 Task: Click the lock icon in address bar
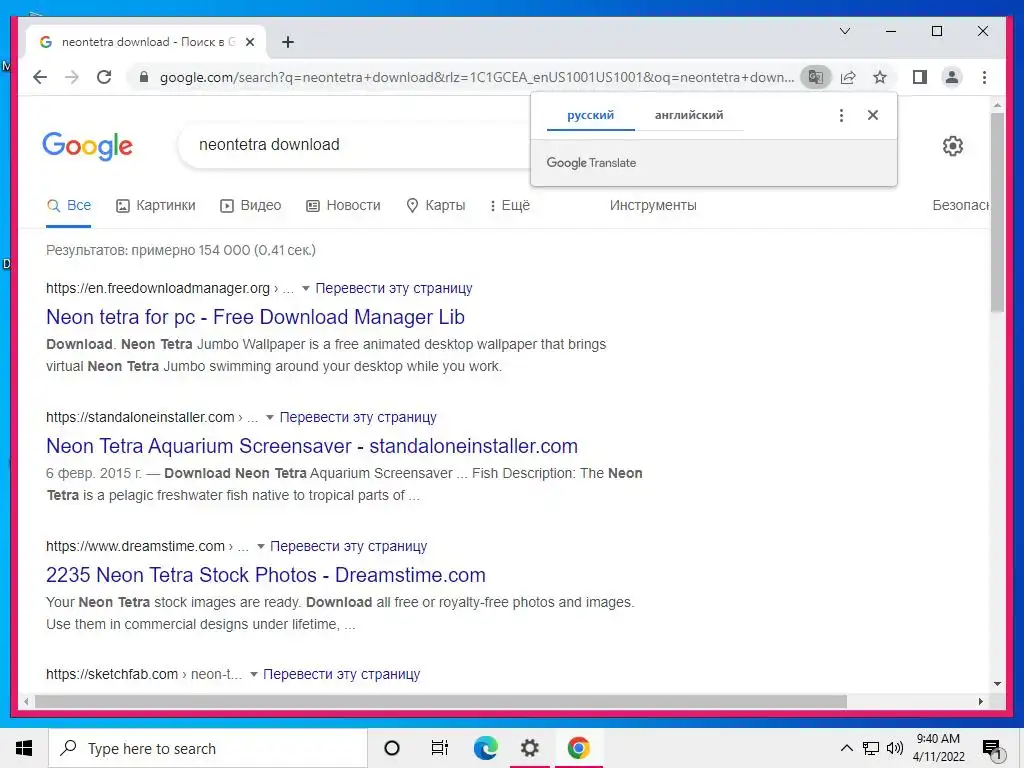click(x=144, y=77)
